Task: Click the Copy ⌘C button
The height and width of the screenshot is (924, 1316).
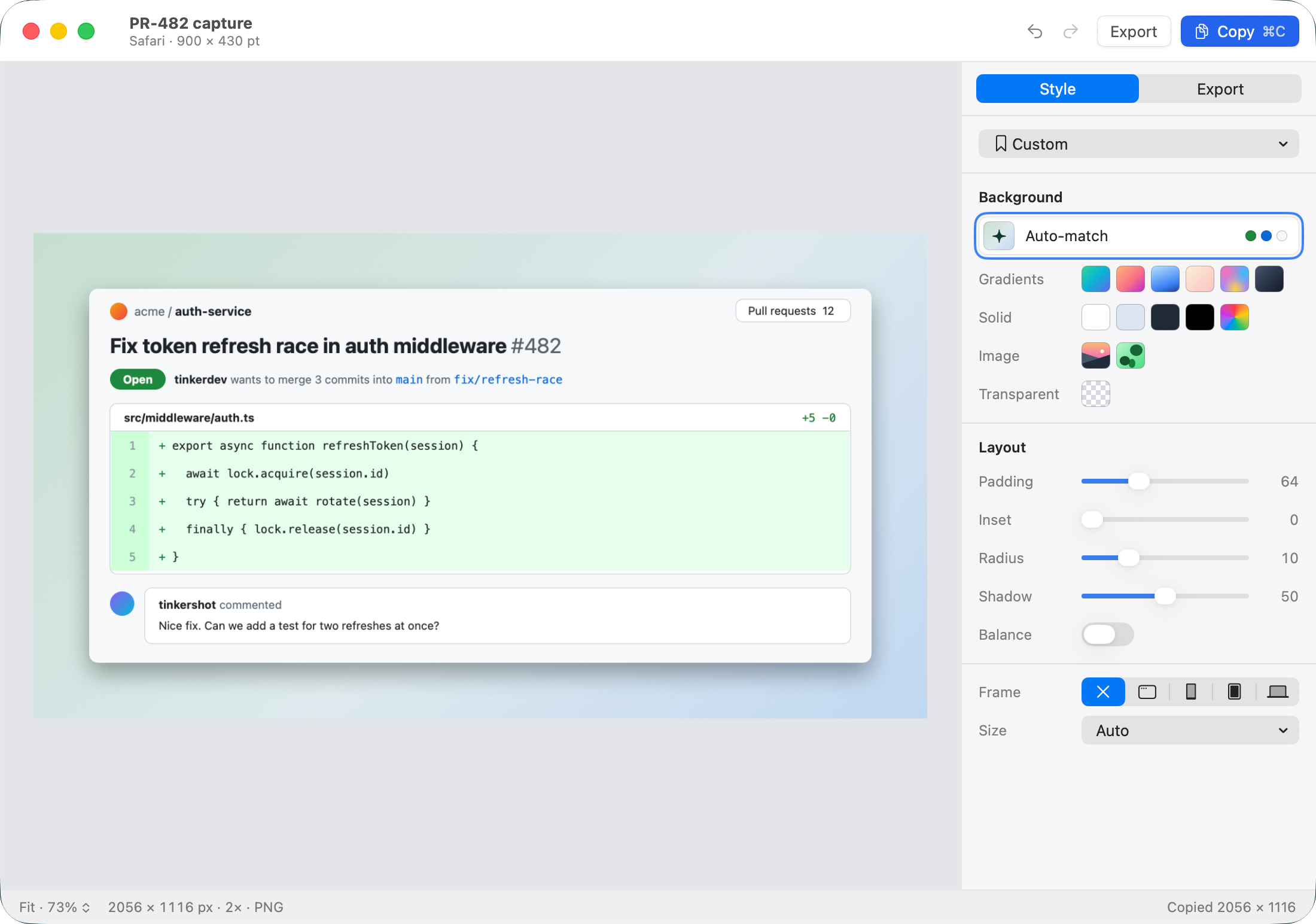Action: 1239,31
